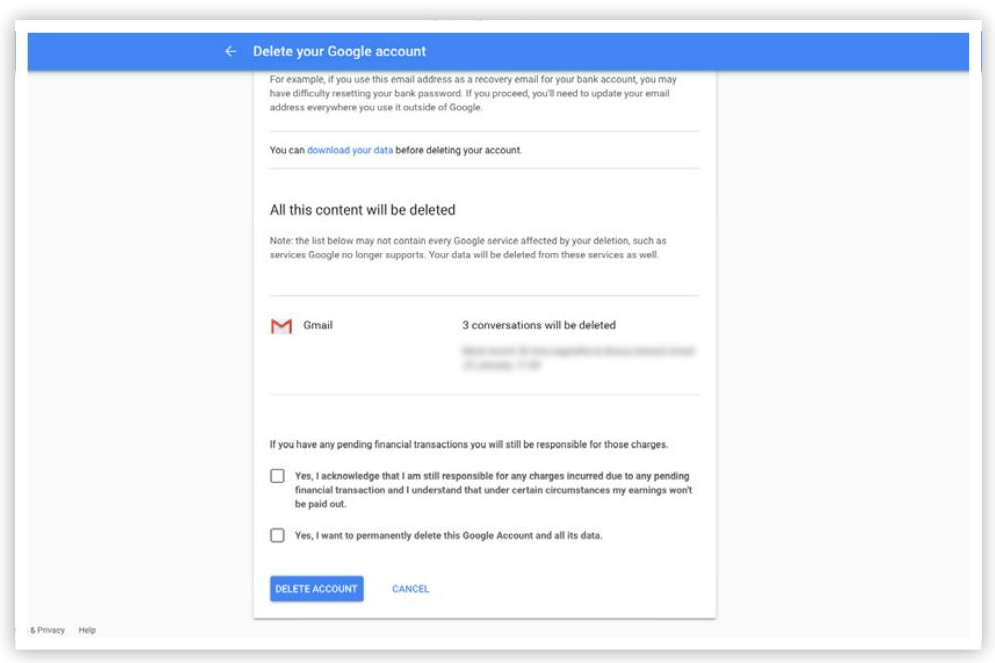Image resolution: width=995 pixels, height=663 pixels.
Task: Click the CANCEL button
Action: pos(410,589)
